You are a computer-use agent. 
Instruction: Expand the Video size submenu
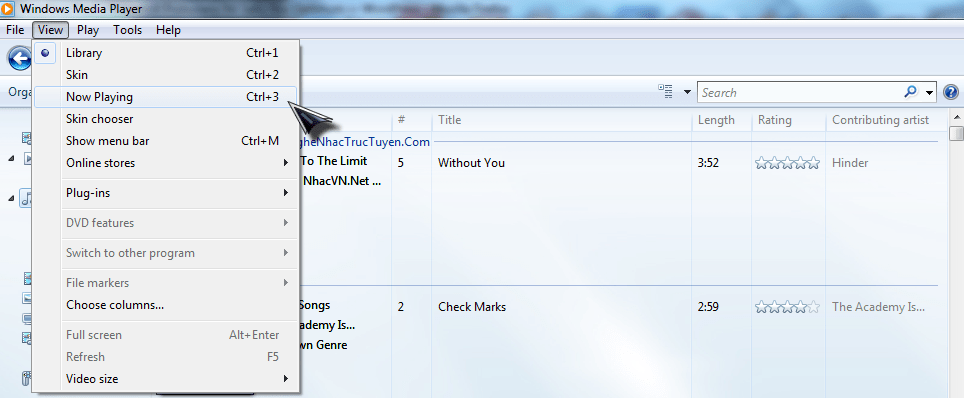tap(286, 379)
